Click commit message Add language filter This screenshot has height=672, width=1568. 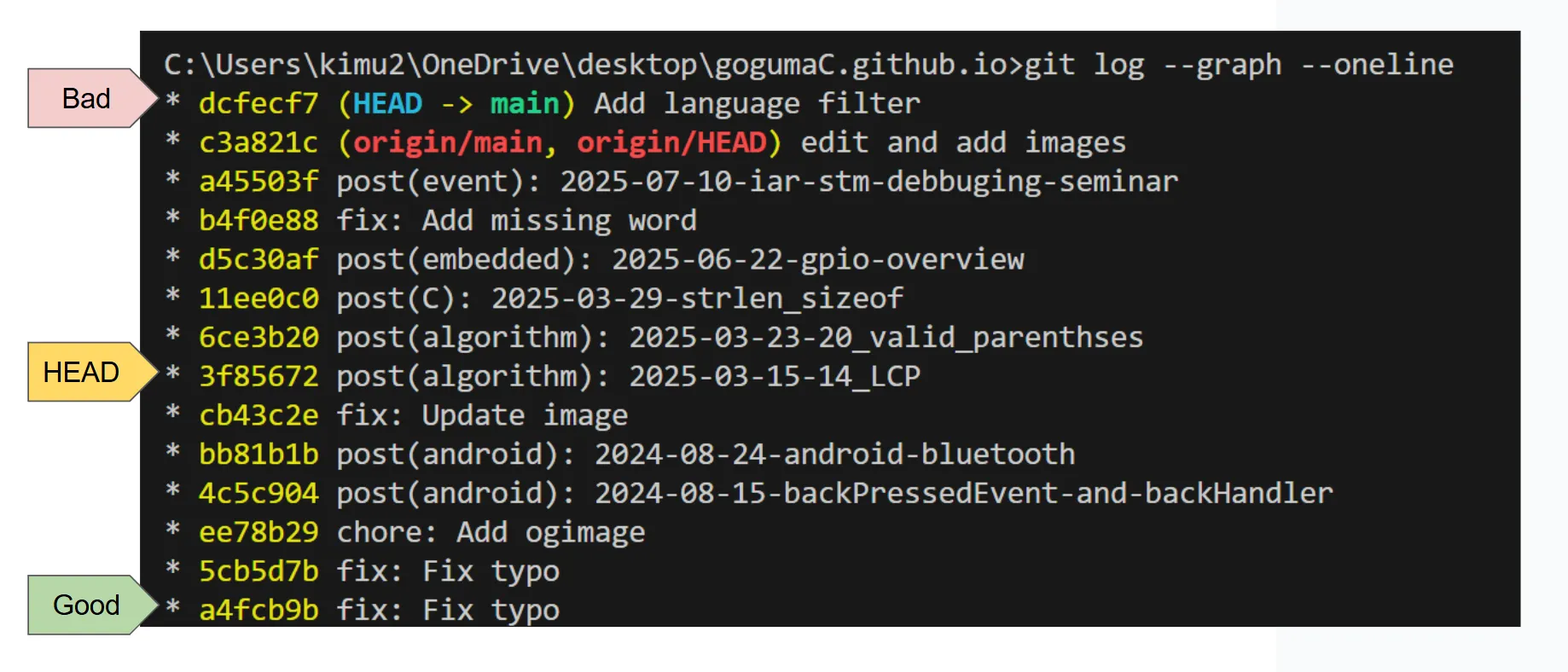758,103
